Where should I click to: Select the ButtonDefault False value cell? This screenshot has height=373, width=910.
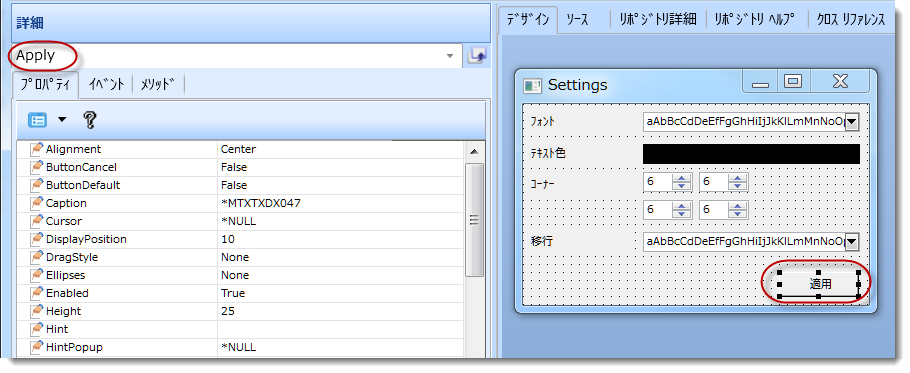click(341, 185)
